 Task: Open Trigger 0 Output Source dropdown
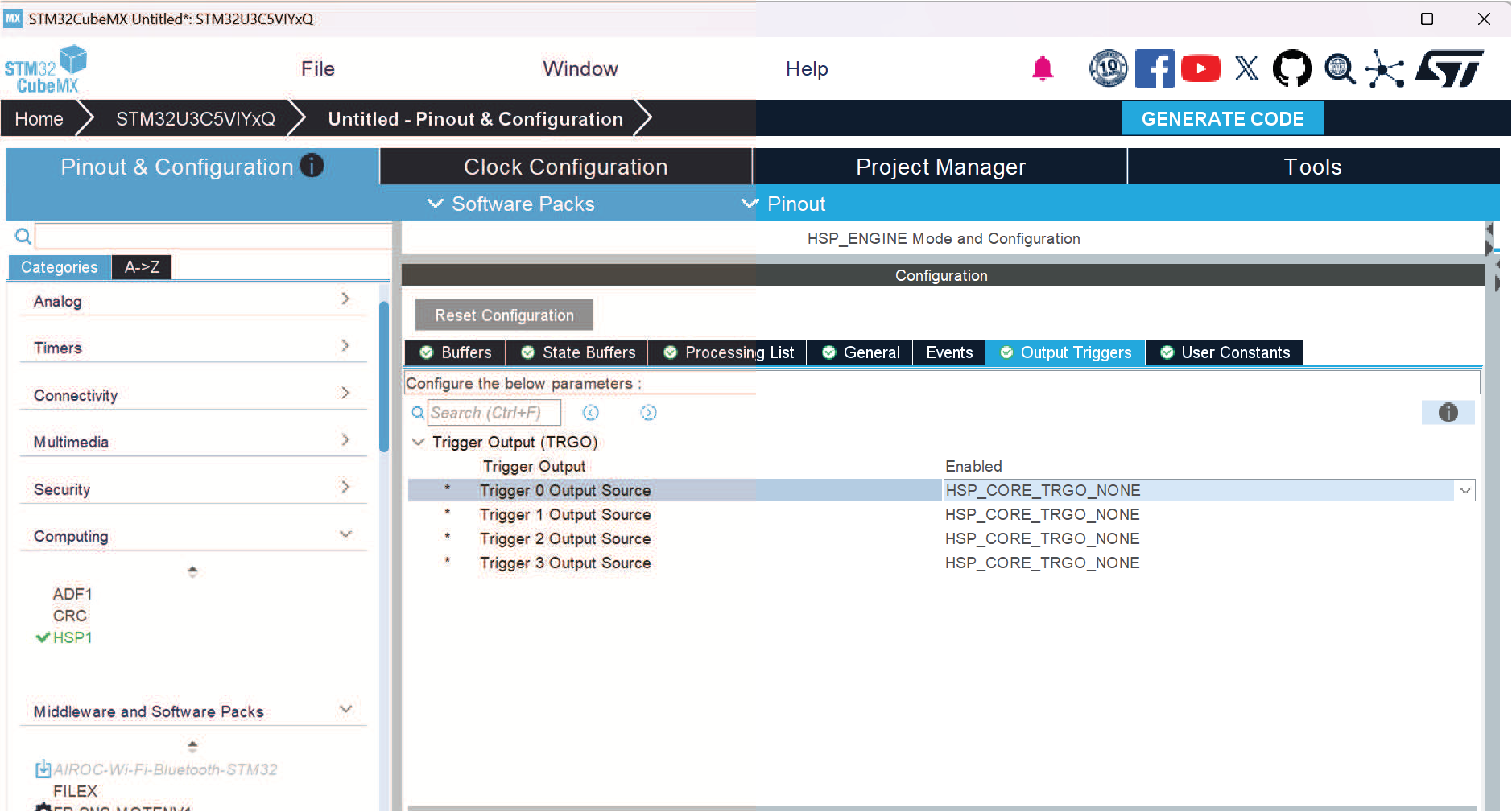1465,490
